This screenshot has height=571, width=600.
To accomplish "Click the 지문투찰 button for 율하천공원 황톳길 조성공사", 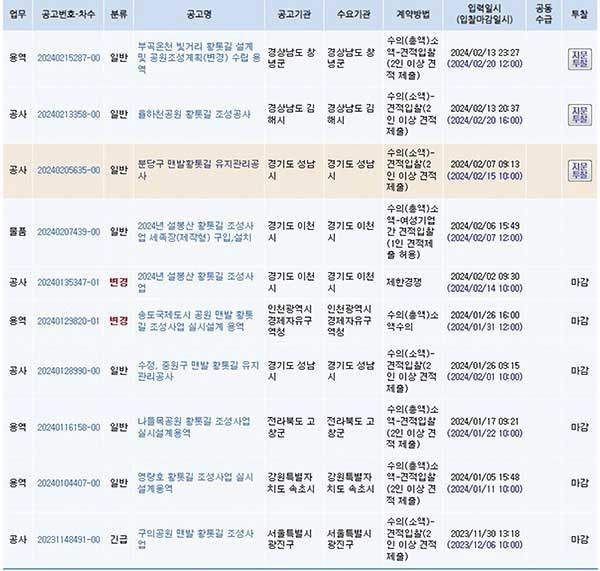I will 579,114.
